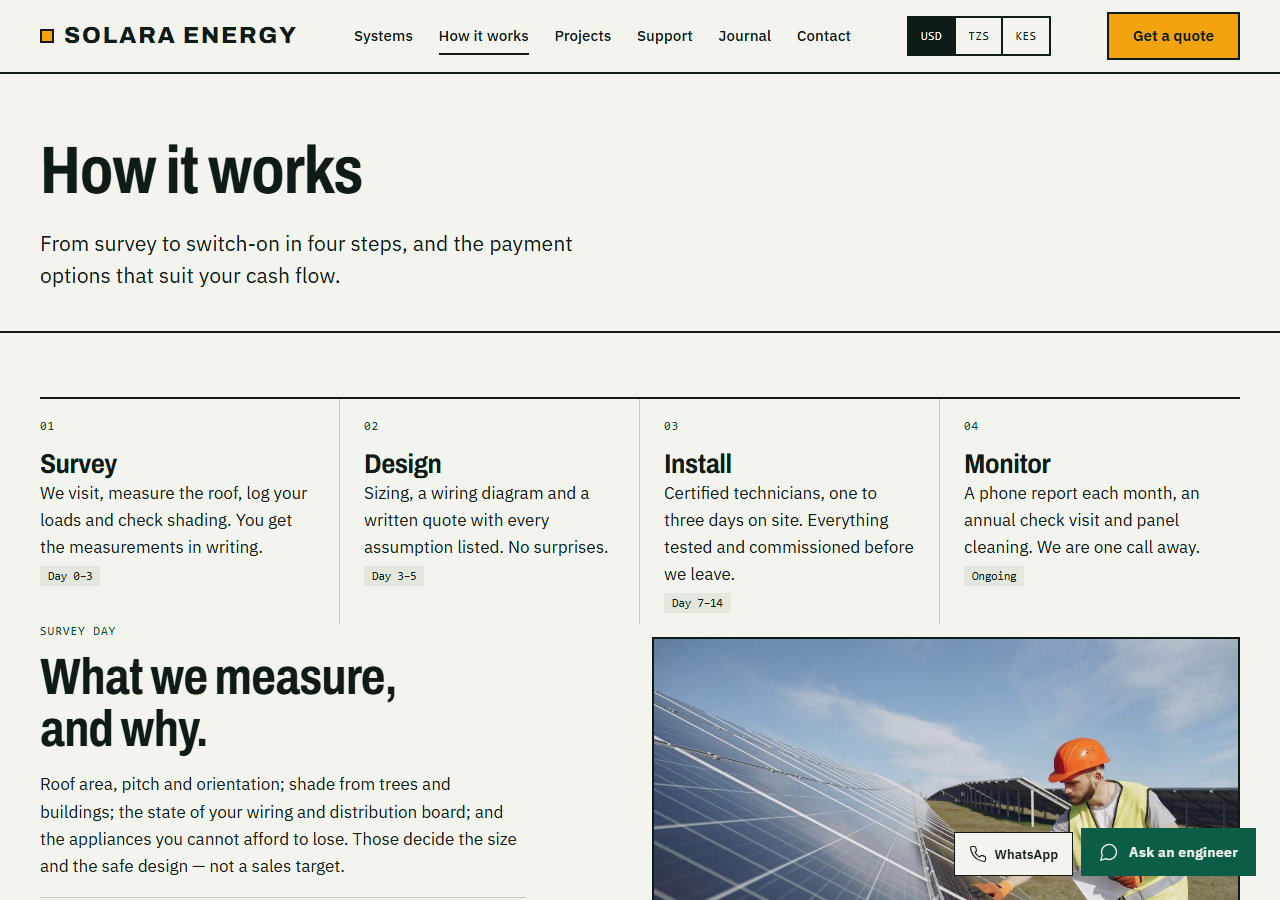1280x900 pixels.
Task: Click the 'We visit, measure the roof' description
Action: [174, 520]
